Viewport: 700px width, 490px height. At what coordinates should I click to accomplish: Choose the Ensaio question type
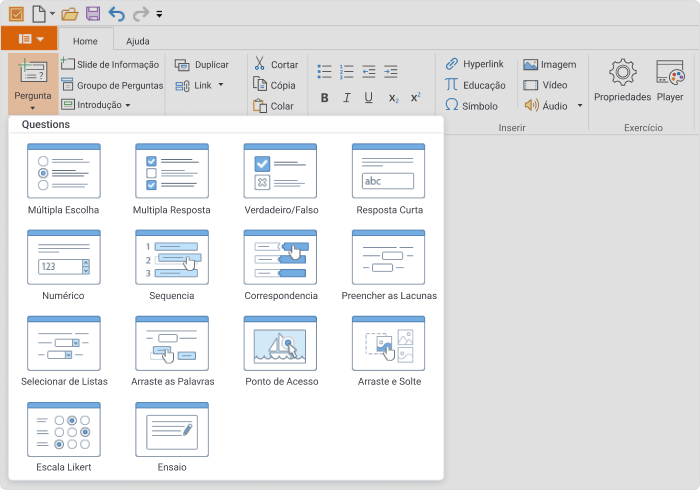pyautogui.click(x=171, y=437)
